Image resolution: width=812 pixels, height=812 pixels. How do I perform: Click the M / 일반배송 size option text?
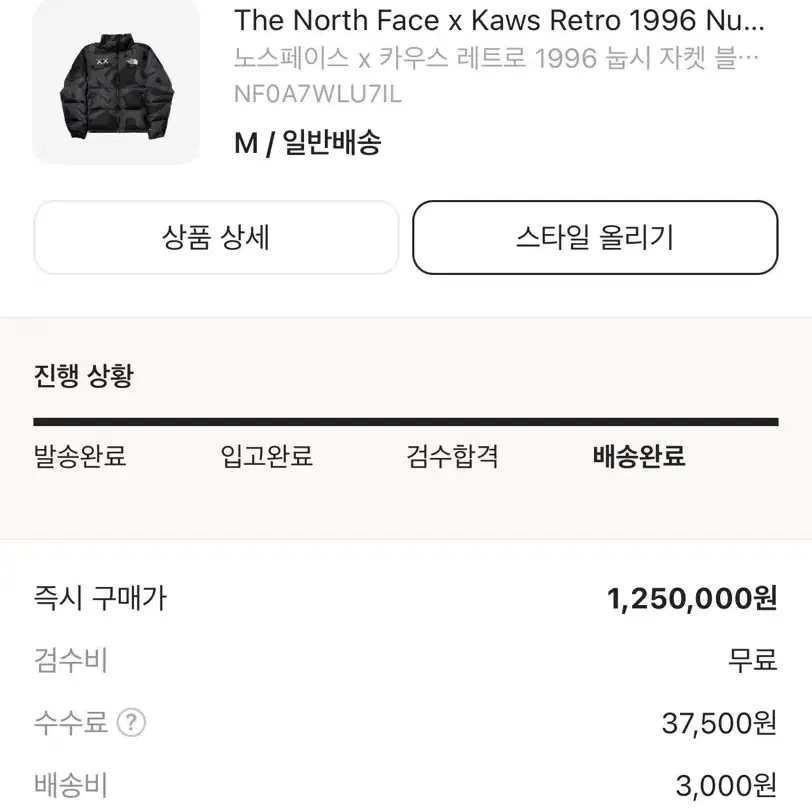[308, 142]
